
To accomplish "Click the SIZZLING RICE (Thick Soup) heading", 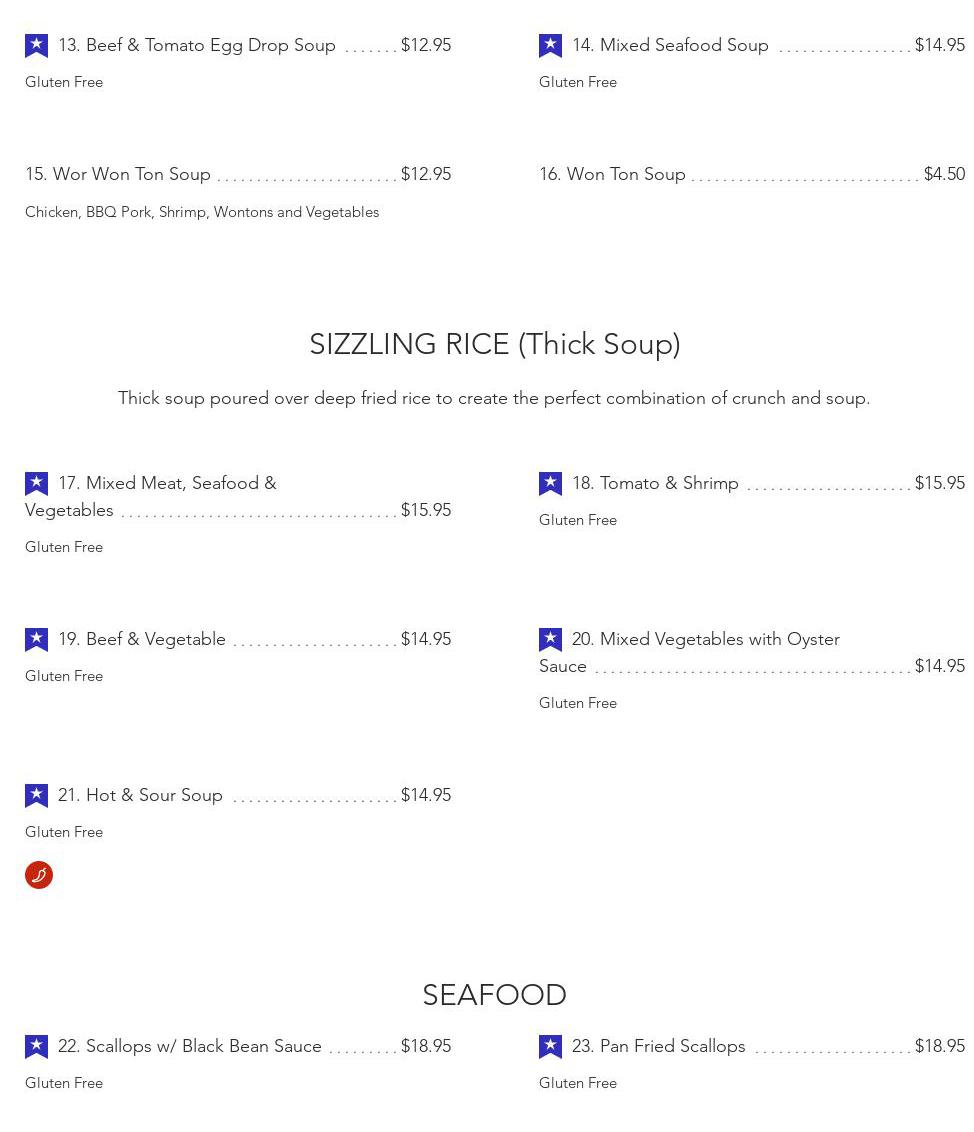I will 495,344.
